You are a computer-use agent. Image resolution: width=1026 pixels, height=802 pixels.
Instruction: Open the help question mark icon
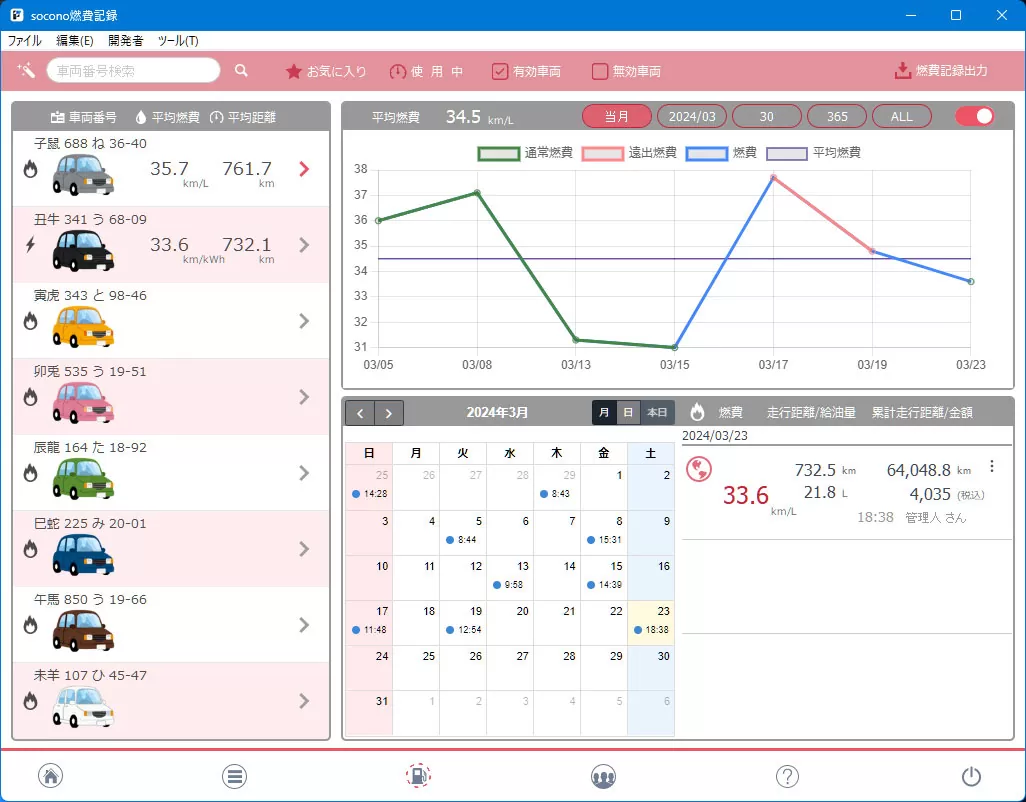(787, 776)
